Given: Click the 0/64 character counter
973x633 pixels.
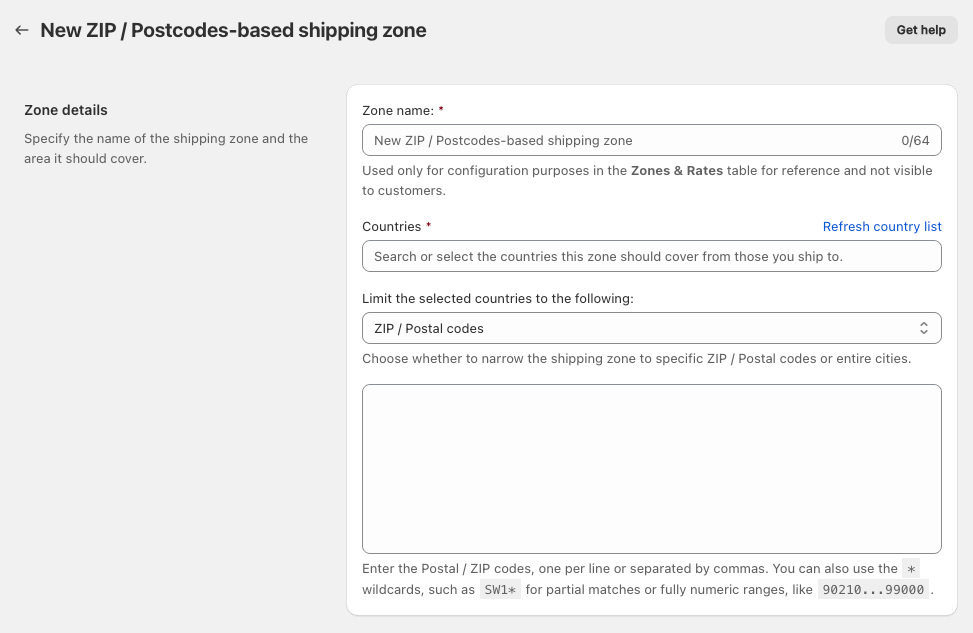Looking at the screenshot, I should point(915,141).
